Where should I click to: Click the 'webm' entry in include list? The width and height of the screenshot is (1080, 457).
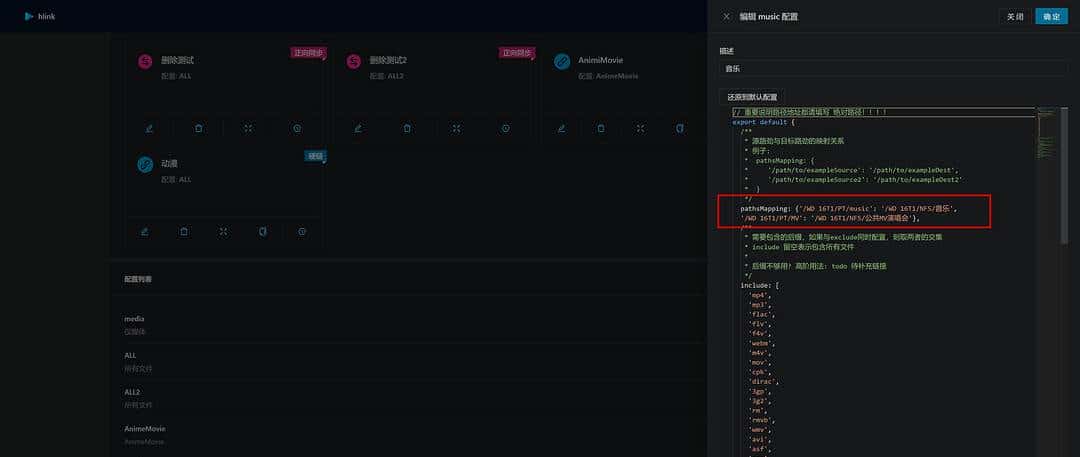coord(762,343)
